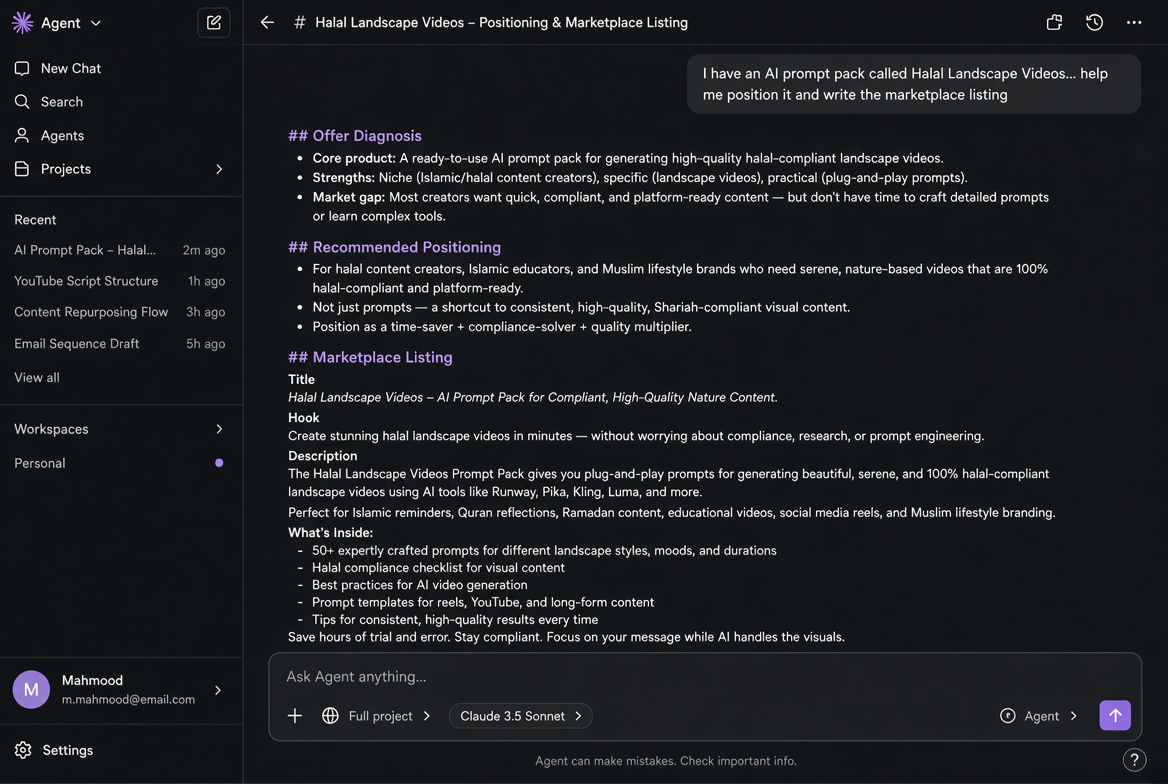This screenshot has width=1168, height=784.
Task: Click the circular Agent mode icon
Action: pos(1008,715)
